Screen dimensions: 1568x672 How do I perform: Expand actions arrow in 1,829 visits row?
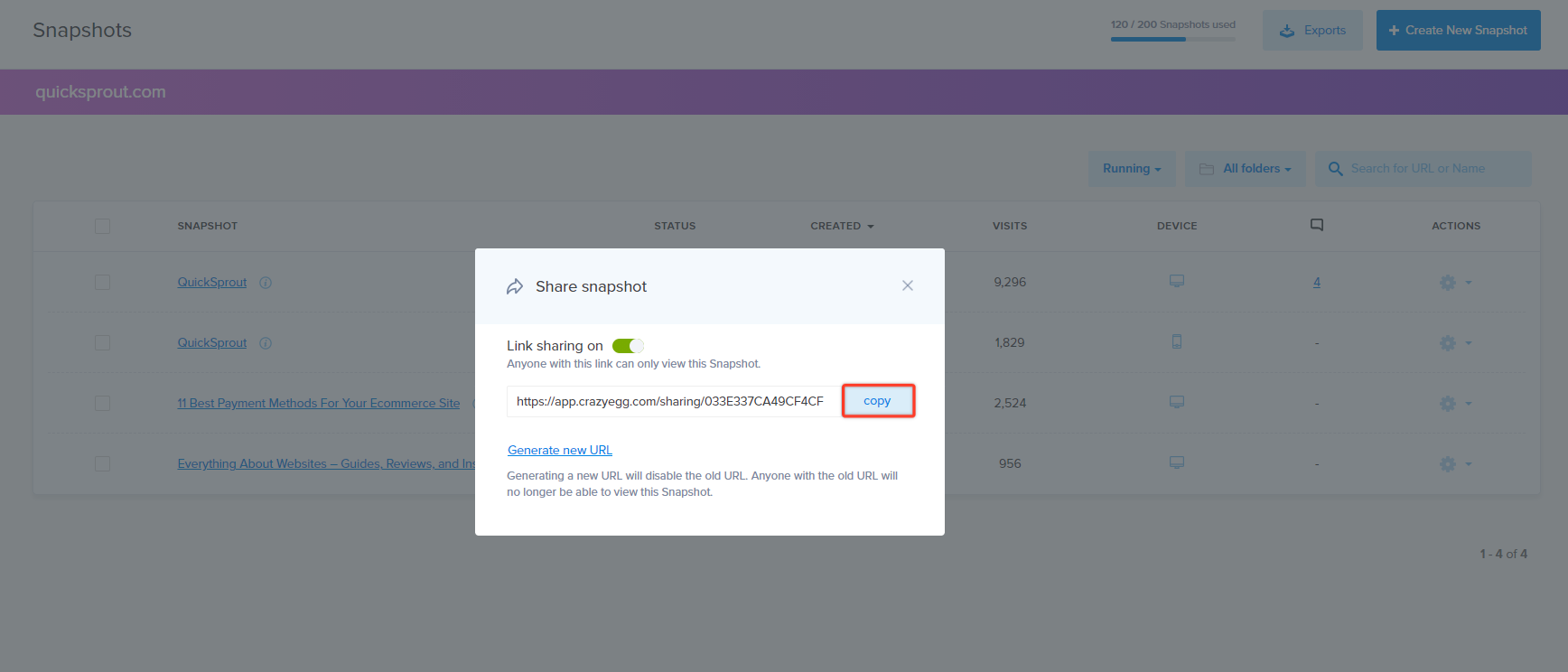(x=1469, y=343)
